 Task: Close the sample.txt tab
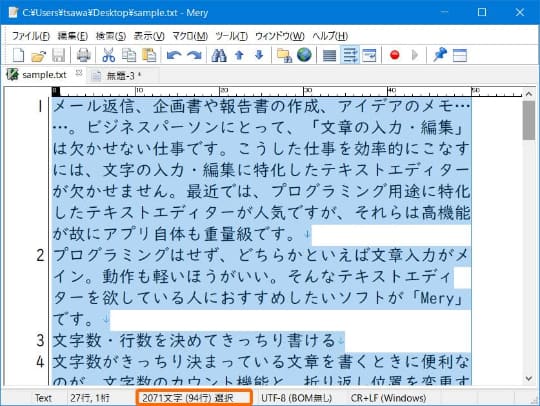coord(79,72)
